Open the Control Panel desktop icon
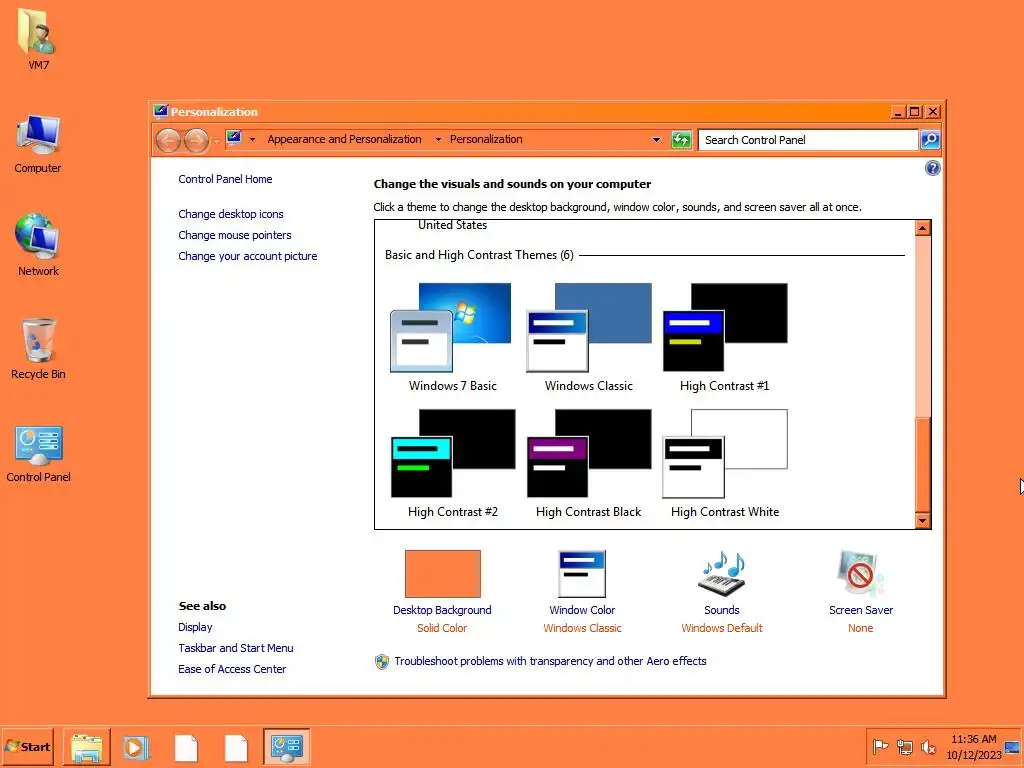Image resolution: width=1024 pixels, height=768 pixels. [x=38, y=453]
